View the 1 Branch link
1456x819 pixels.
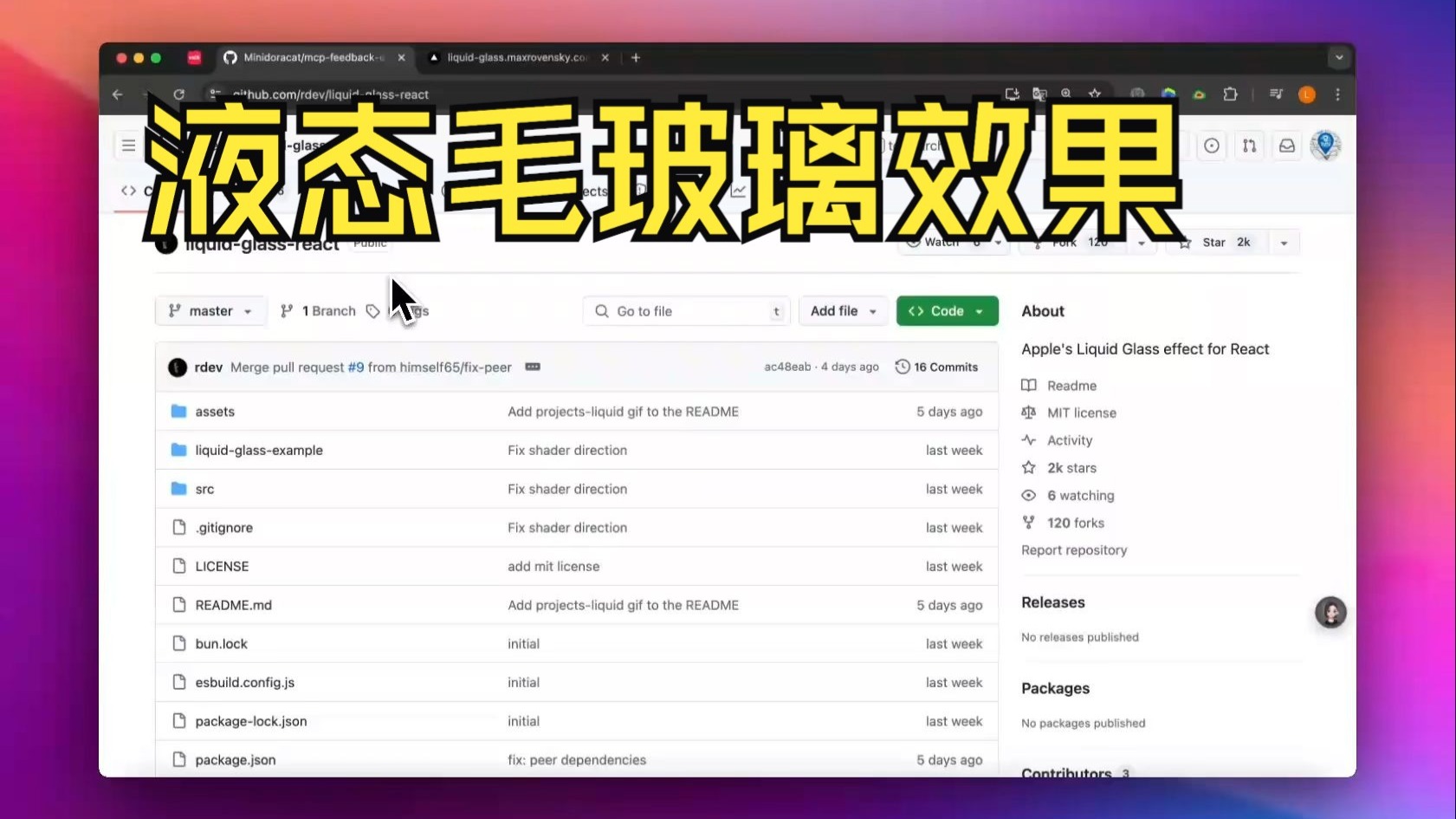pos(318,311)
